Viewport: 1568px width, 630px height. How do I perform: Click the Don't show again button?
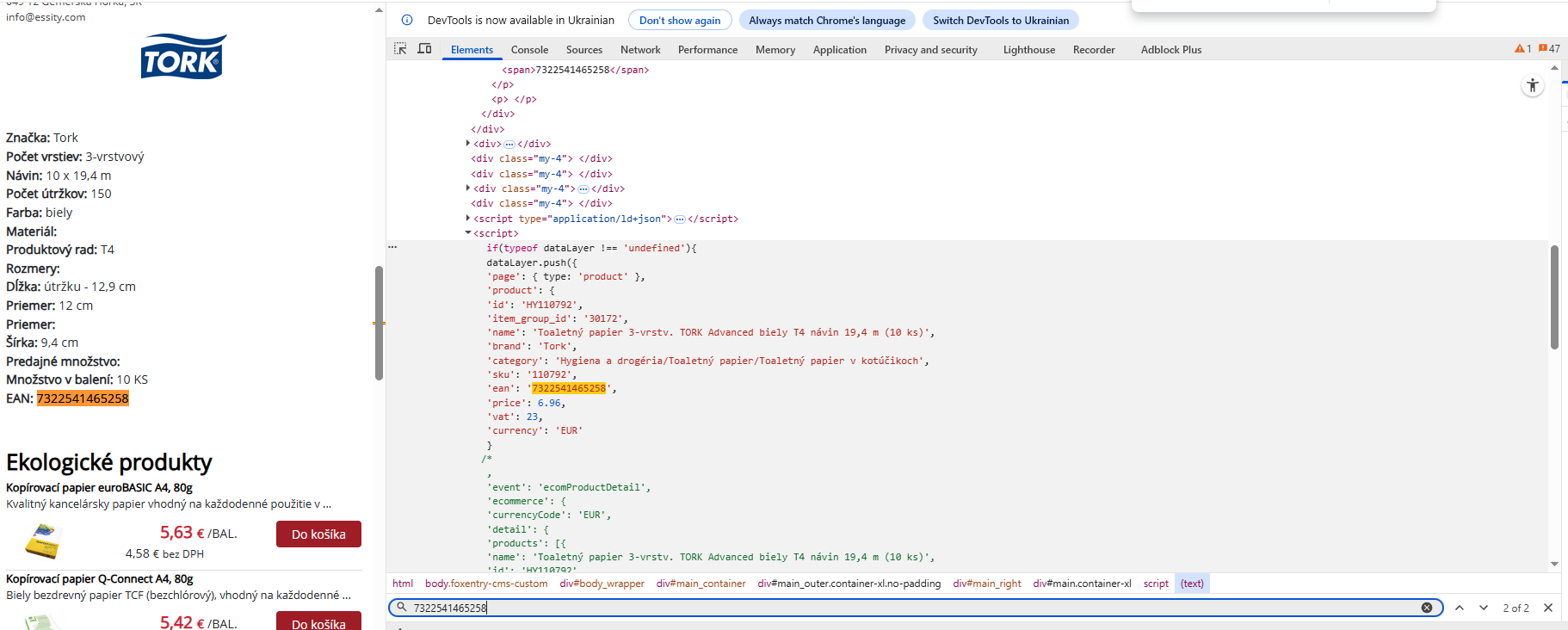tap(680, 21)
